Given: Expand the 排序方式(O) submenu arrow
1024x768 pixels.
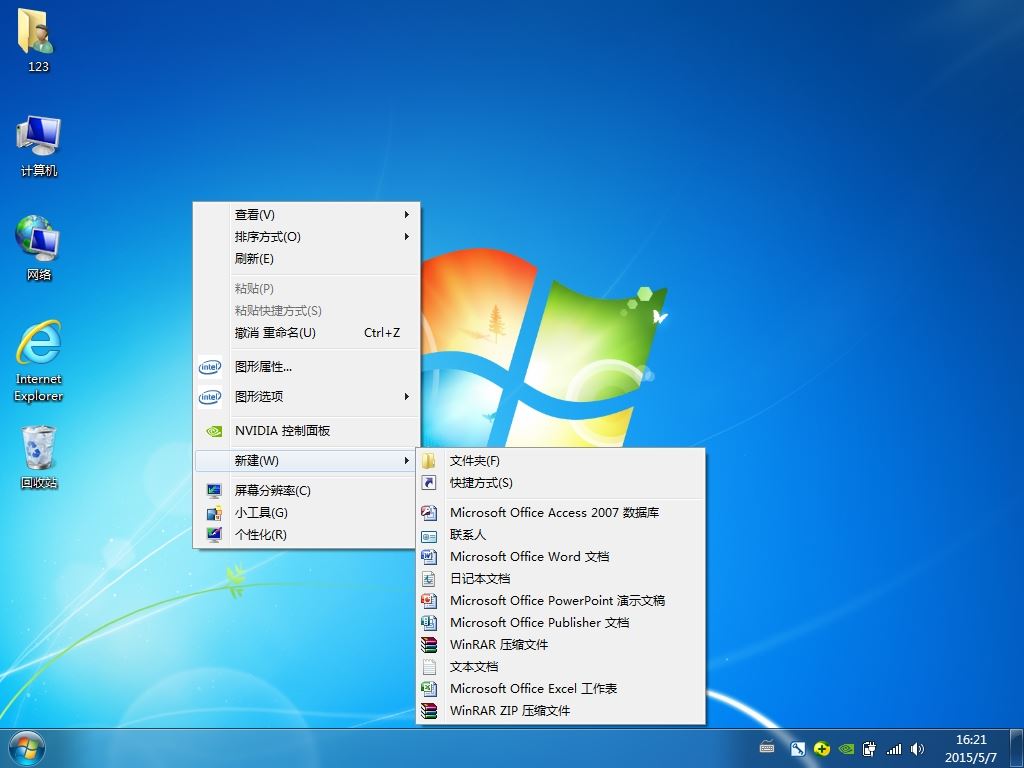Looking at the screenshot, I should [x=406, y=236].
